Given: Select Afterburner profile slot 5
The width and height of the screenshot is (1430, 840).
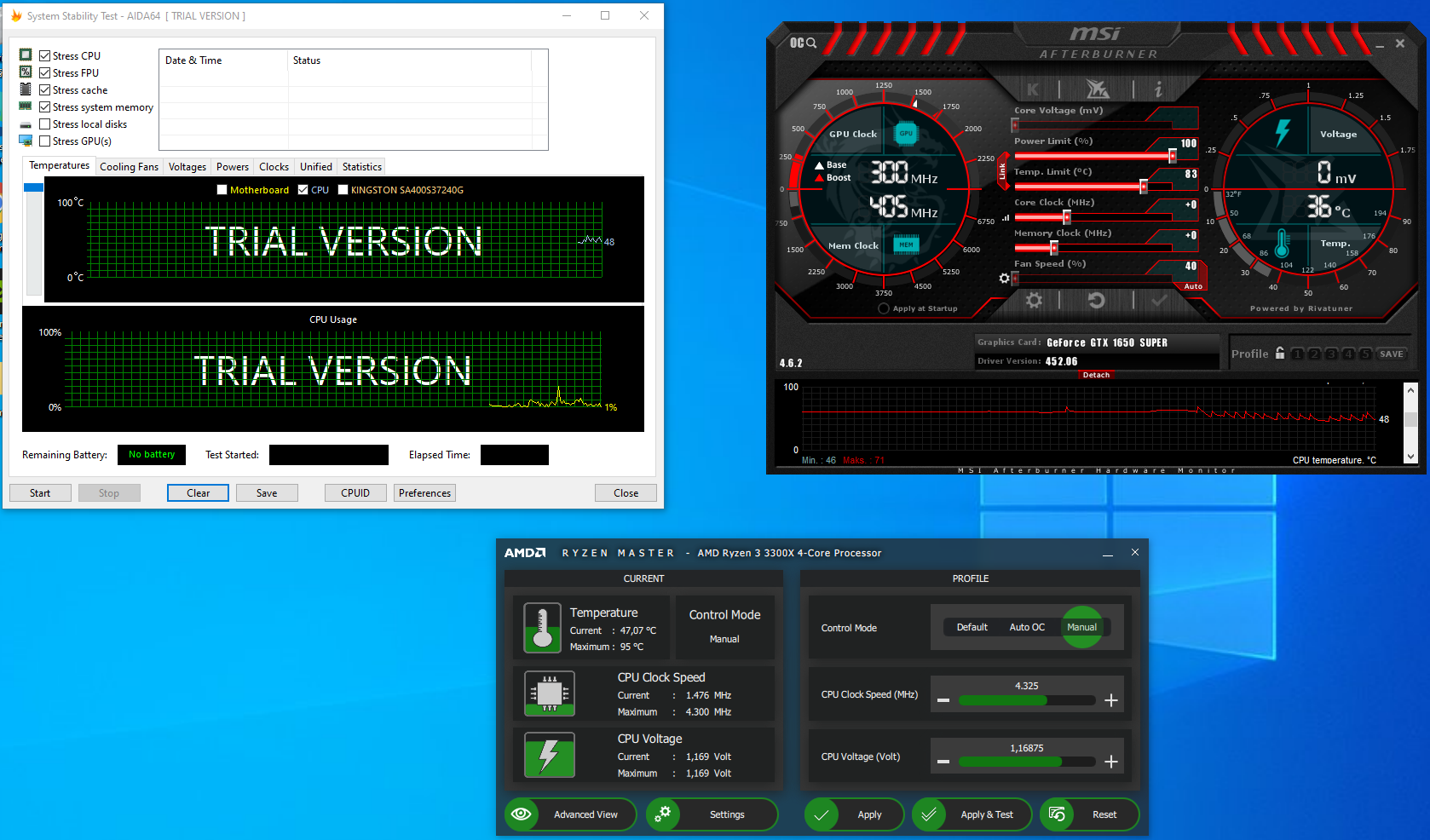Looking at the screenshot, I should pyautogui.click(x=1365, y=354).
